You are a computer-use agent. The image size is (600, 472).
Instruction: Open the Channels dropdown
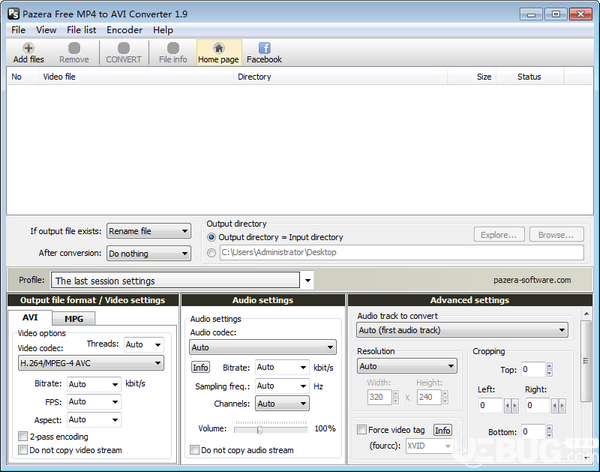(282, 403)
